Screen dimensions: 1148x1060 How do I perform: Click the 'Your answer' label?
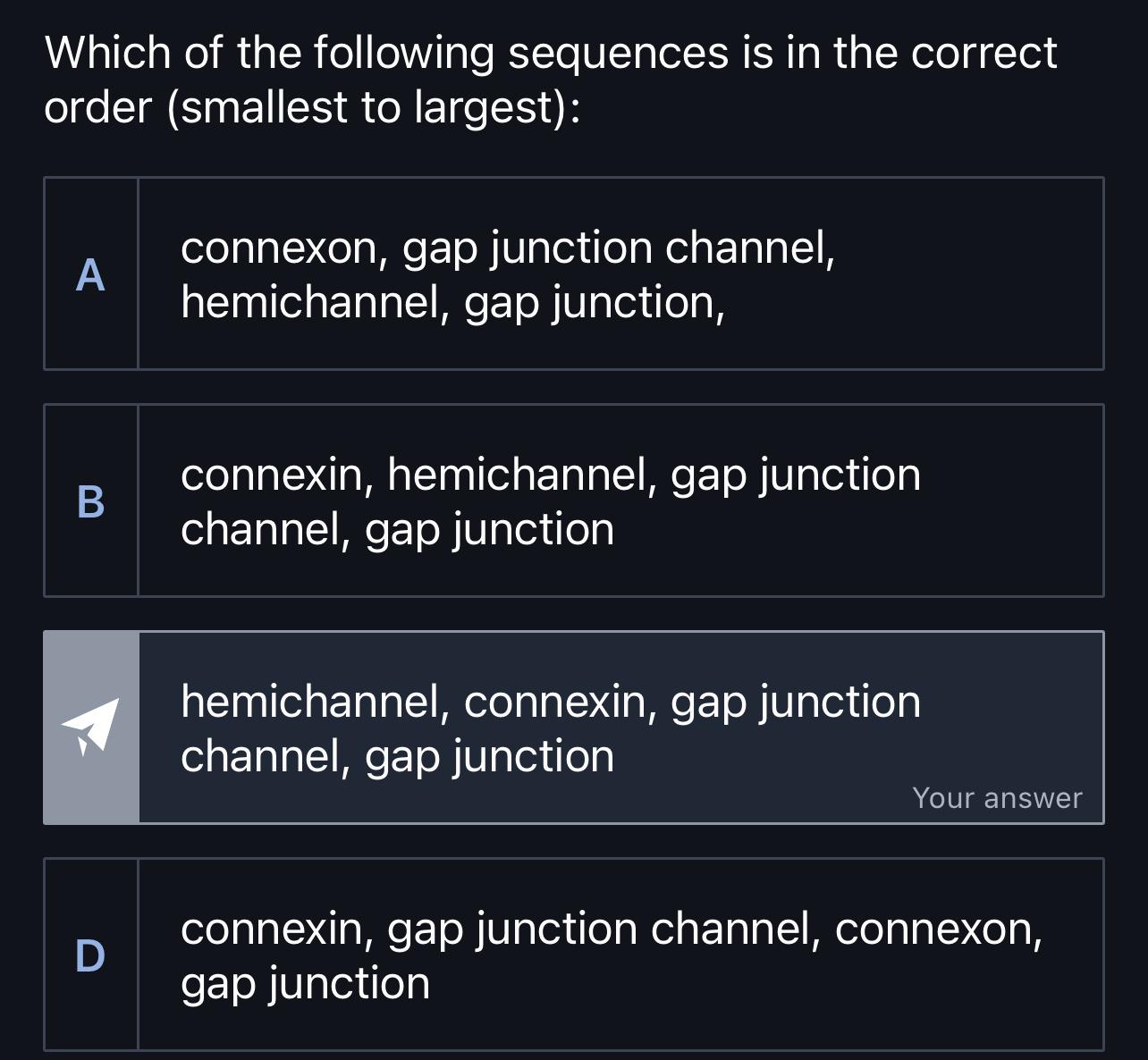click(997, 797)
